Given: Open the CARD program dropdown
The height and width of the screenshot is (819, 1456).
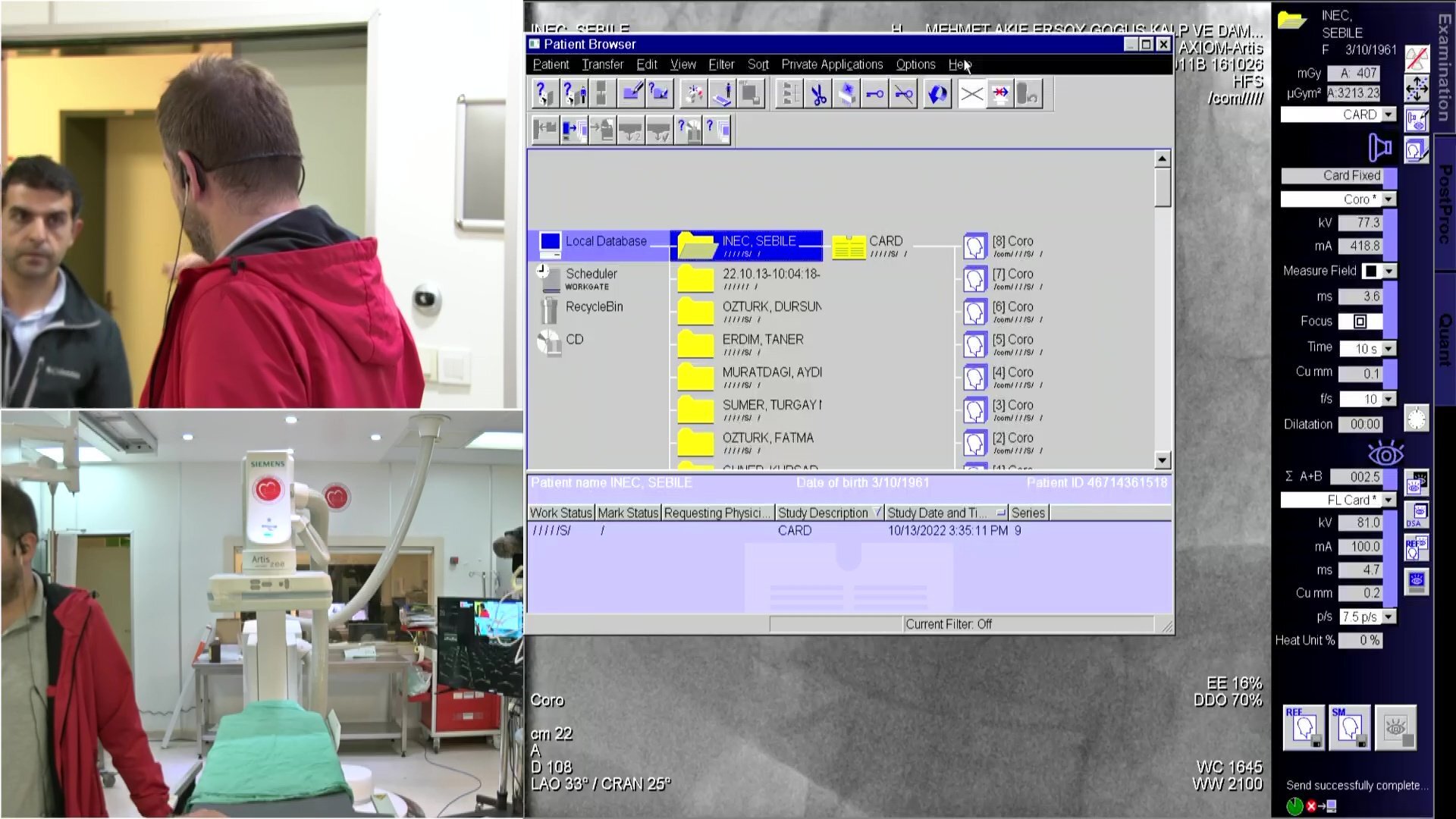Looking at the screenshot, I should click(x=1389, y=115).
